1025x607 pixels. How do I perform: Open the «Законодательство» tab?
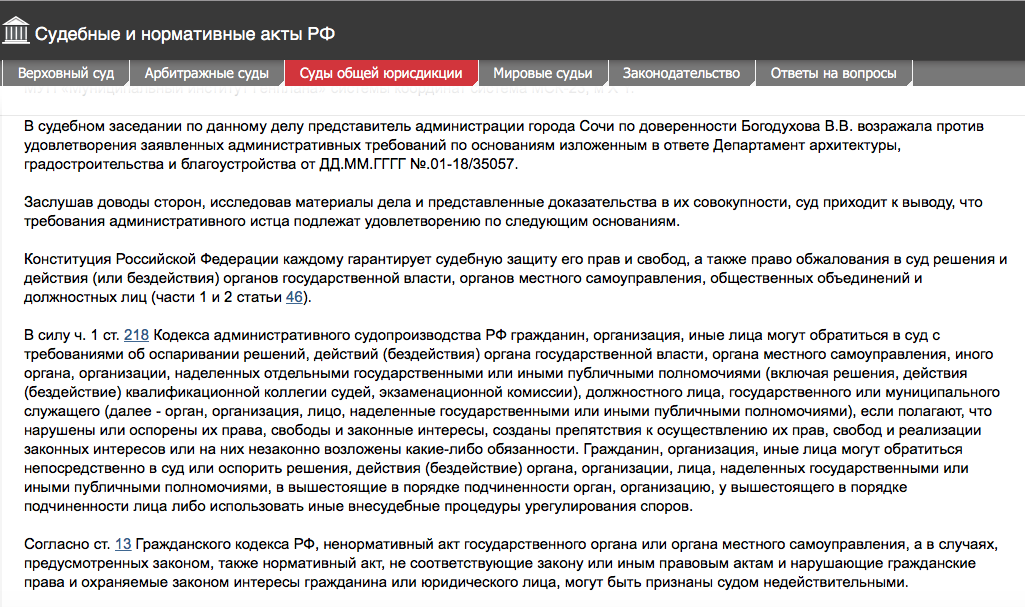(681, 73)
